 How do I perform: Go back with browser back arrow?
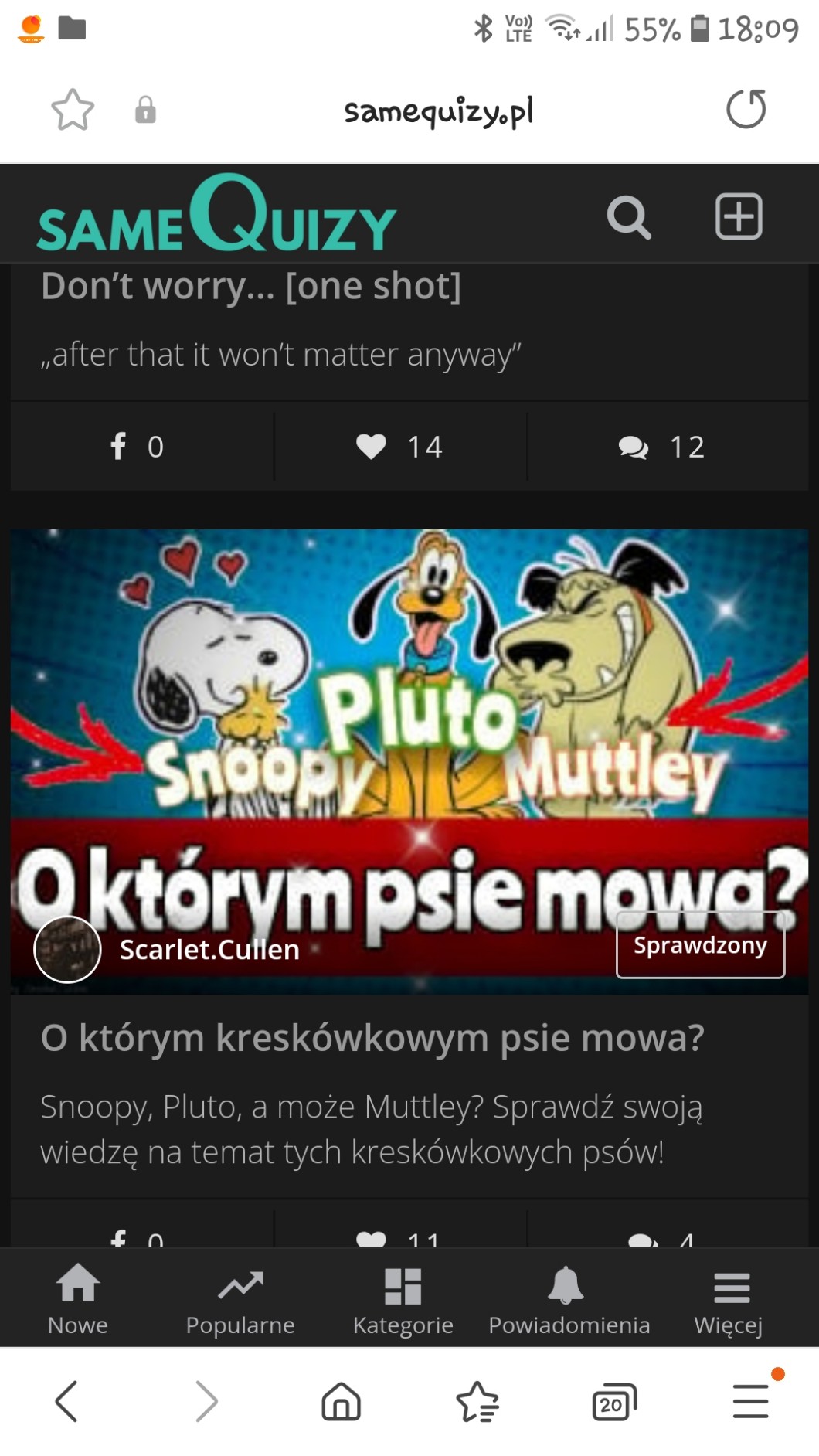tap(66, 1401)
